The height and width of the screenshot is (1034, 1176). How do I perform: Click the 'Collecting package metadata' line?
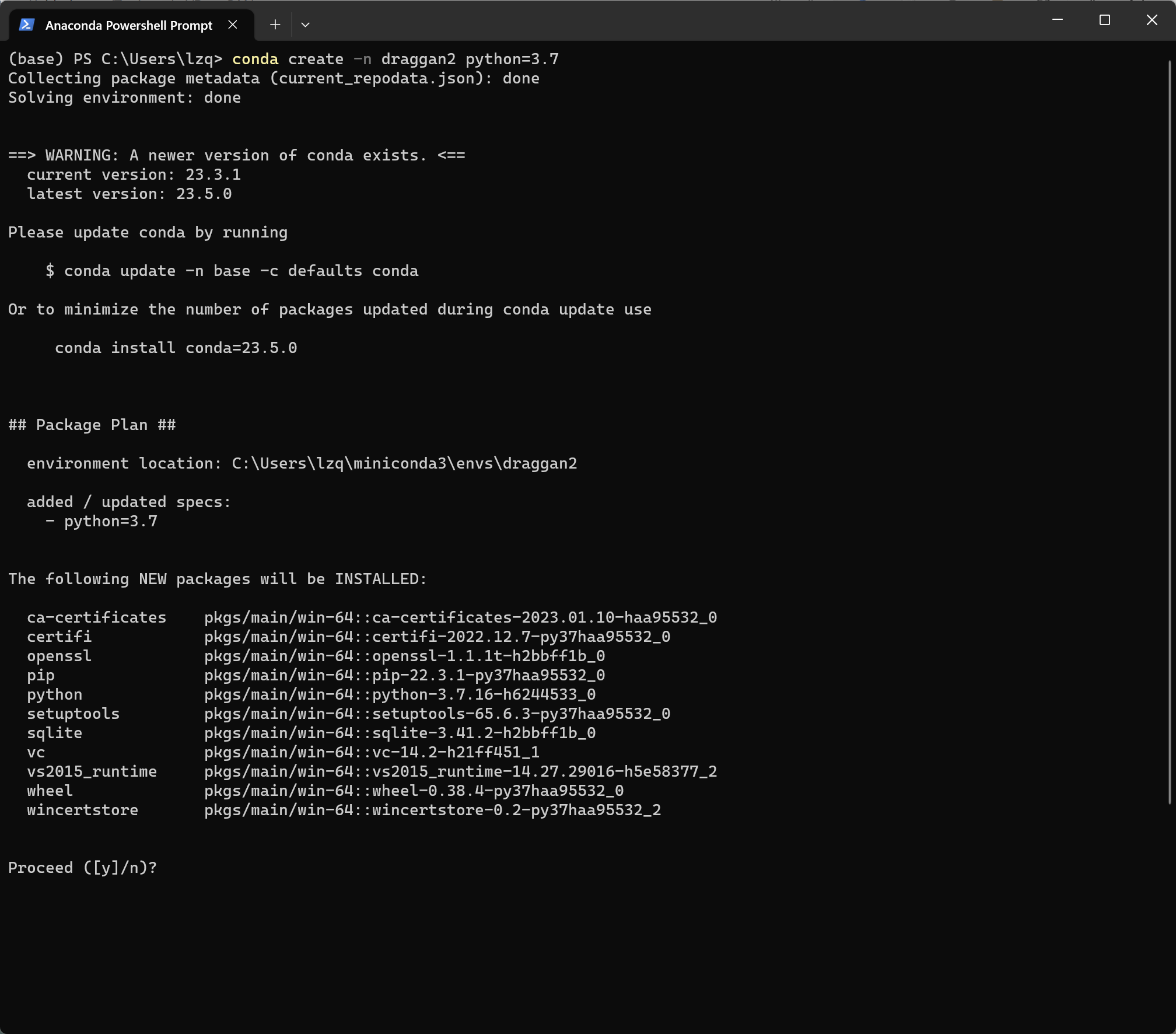(274, 78)
